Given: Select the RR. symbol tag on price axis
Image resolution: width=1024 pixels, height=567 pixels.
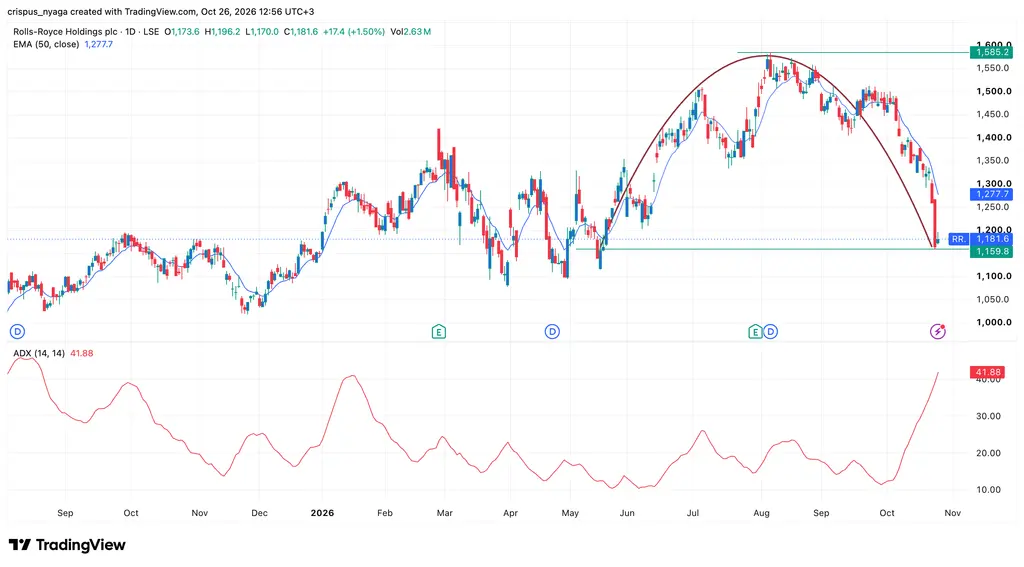Looking at the screenshot, I should [x=958, y=239].
